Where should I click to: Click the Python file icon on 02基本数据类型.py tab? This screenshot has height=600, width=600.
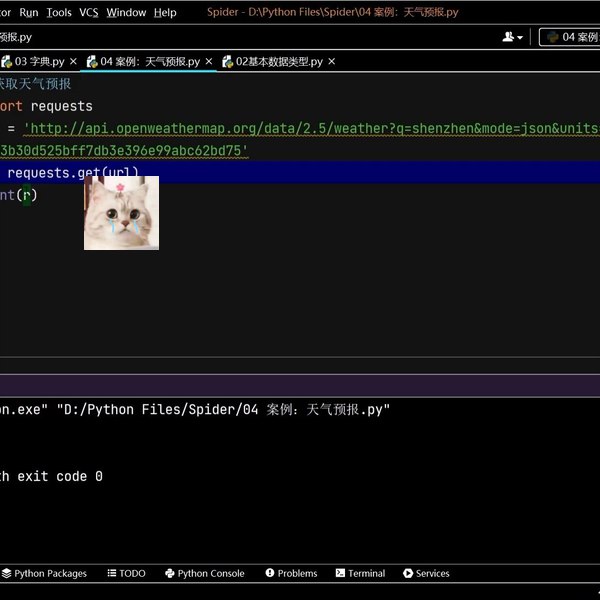[228, 62]
